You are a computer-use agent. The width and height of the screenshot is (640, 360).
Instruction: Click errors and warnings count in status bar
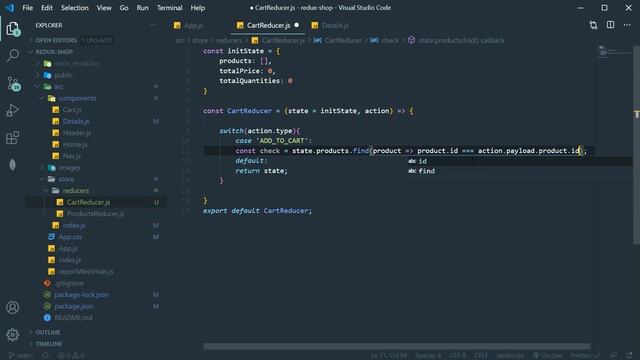click(71, 356)
